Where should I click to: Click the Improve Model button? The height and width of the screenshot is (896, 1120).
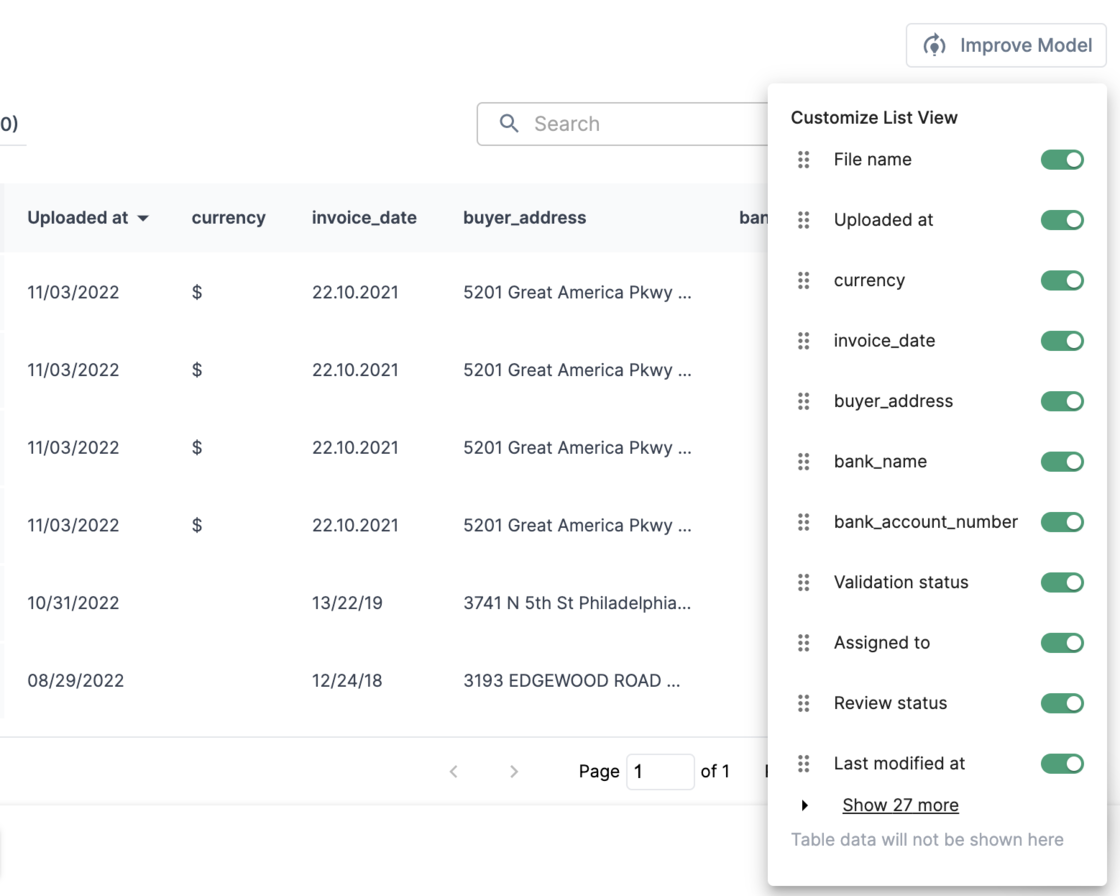click(1006, 45)
